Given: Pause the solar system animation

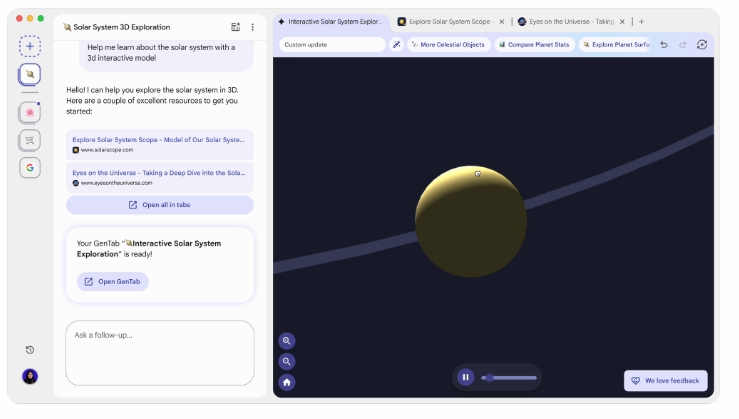Looking at the screenshot, I should (465, 377).
